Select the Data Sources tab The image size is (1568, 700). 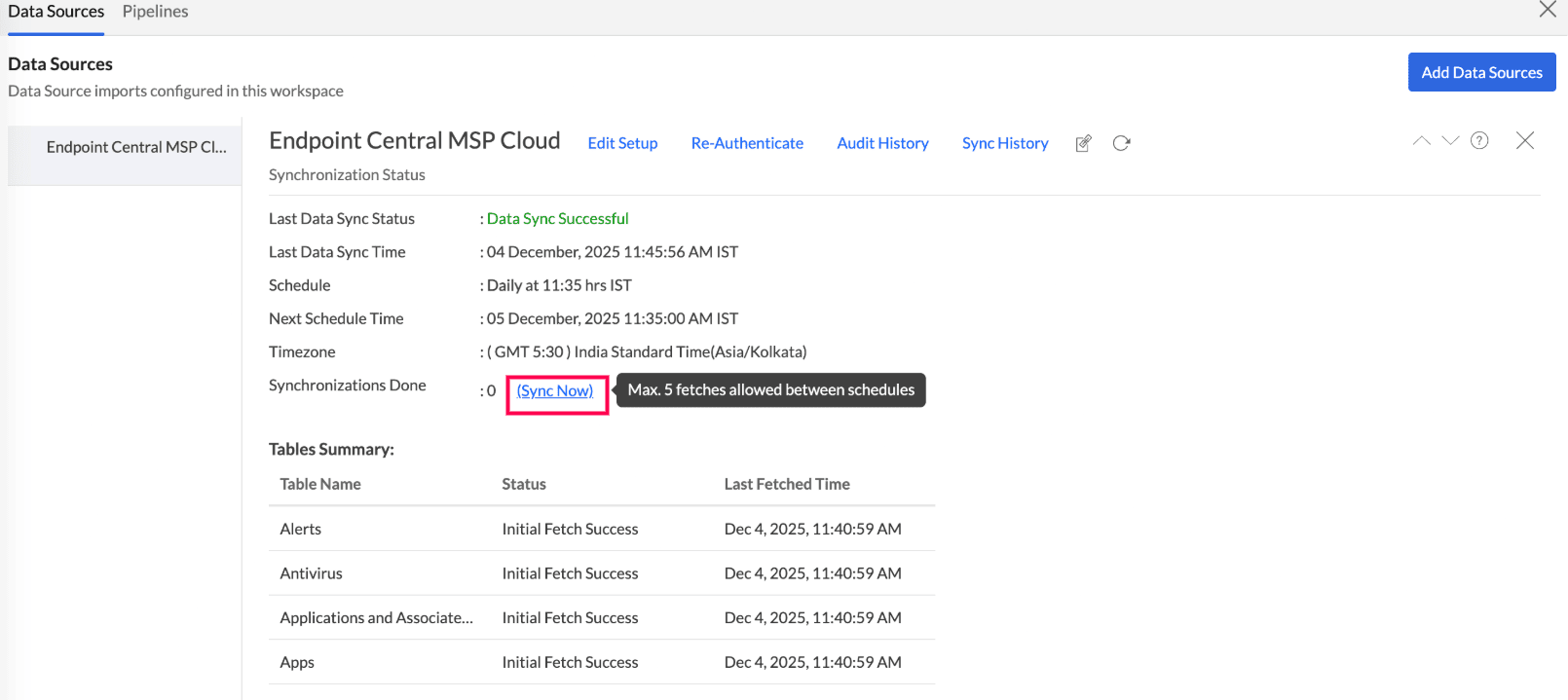tap(56, 12)
